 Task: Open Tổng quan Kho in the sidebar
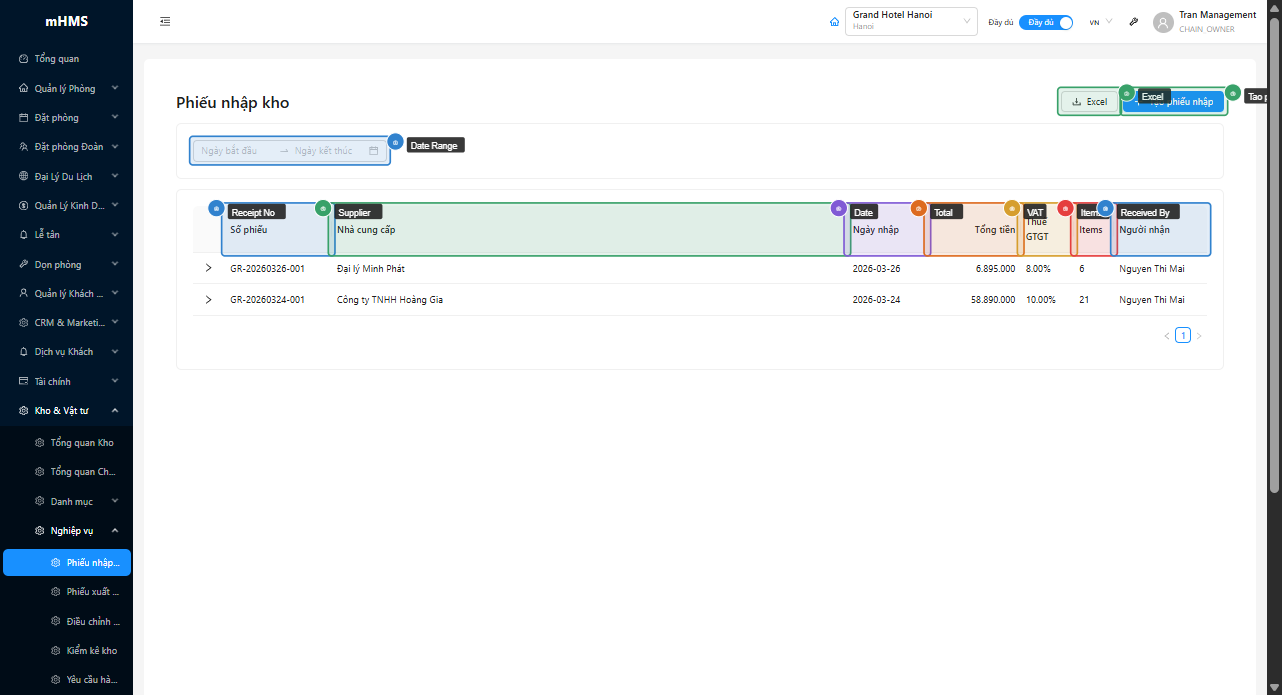click(81, 443)
